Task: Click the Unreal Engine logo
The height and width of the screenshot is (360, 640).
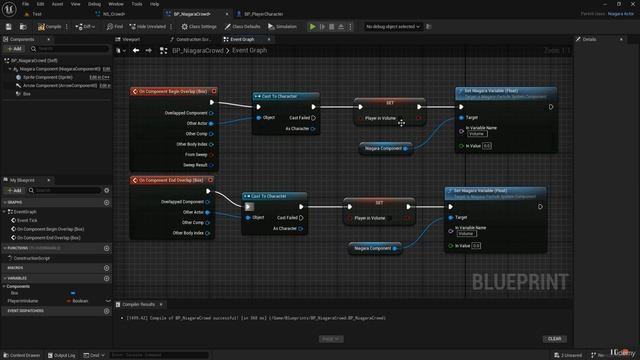Action: (9, 9)
